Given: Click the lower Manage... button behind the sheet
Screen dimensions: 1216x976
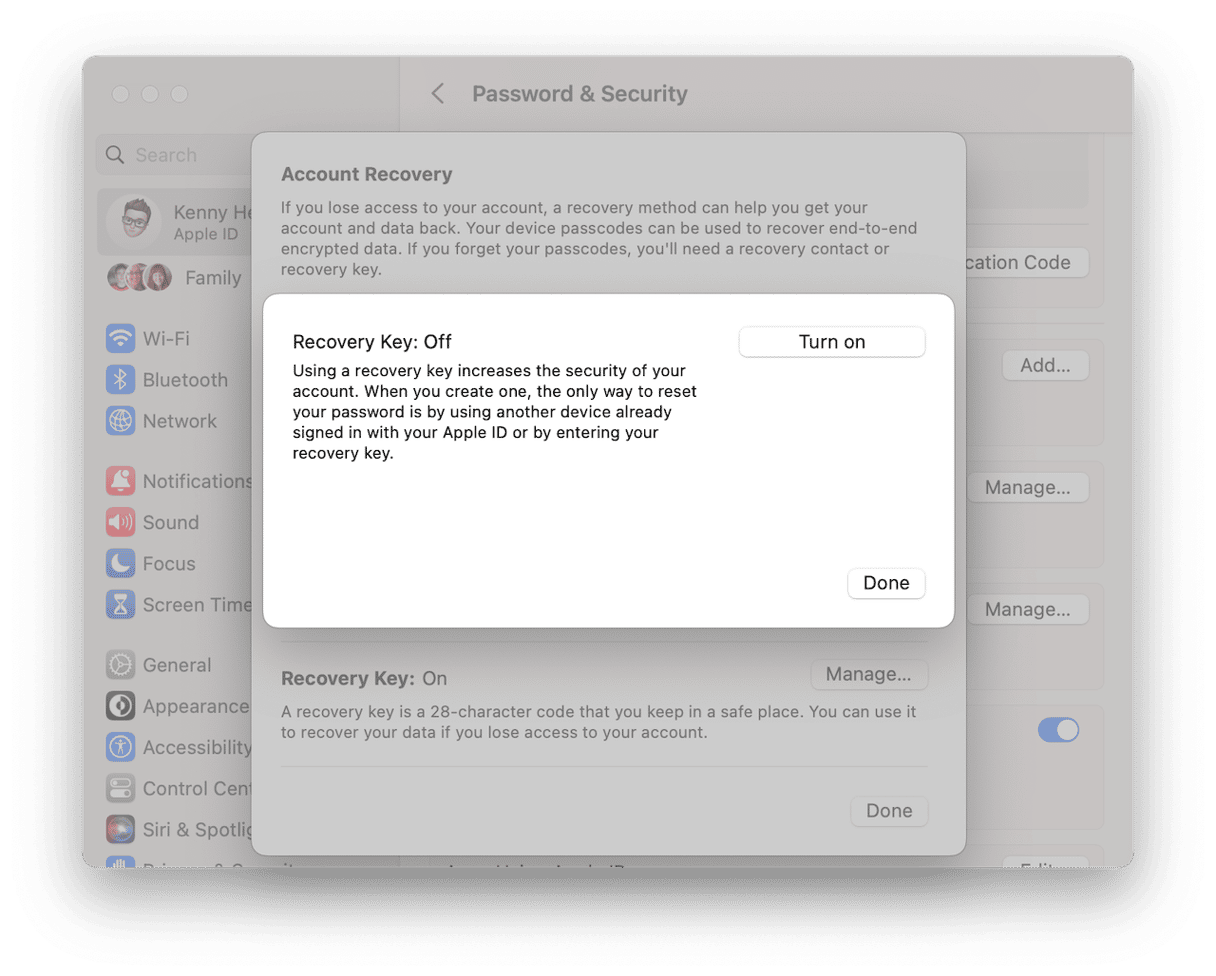Looking at the screenshot, I should [1028, 610].
